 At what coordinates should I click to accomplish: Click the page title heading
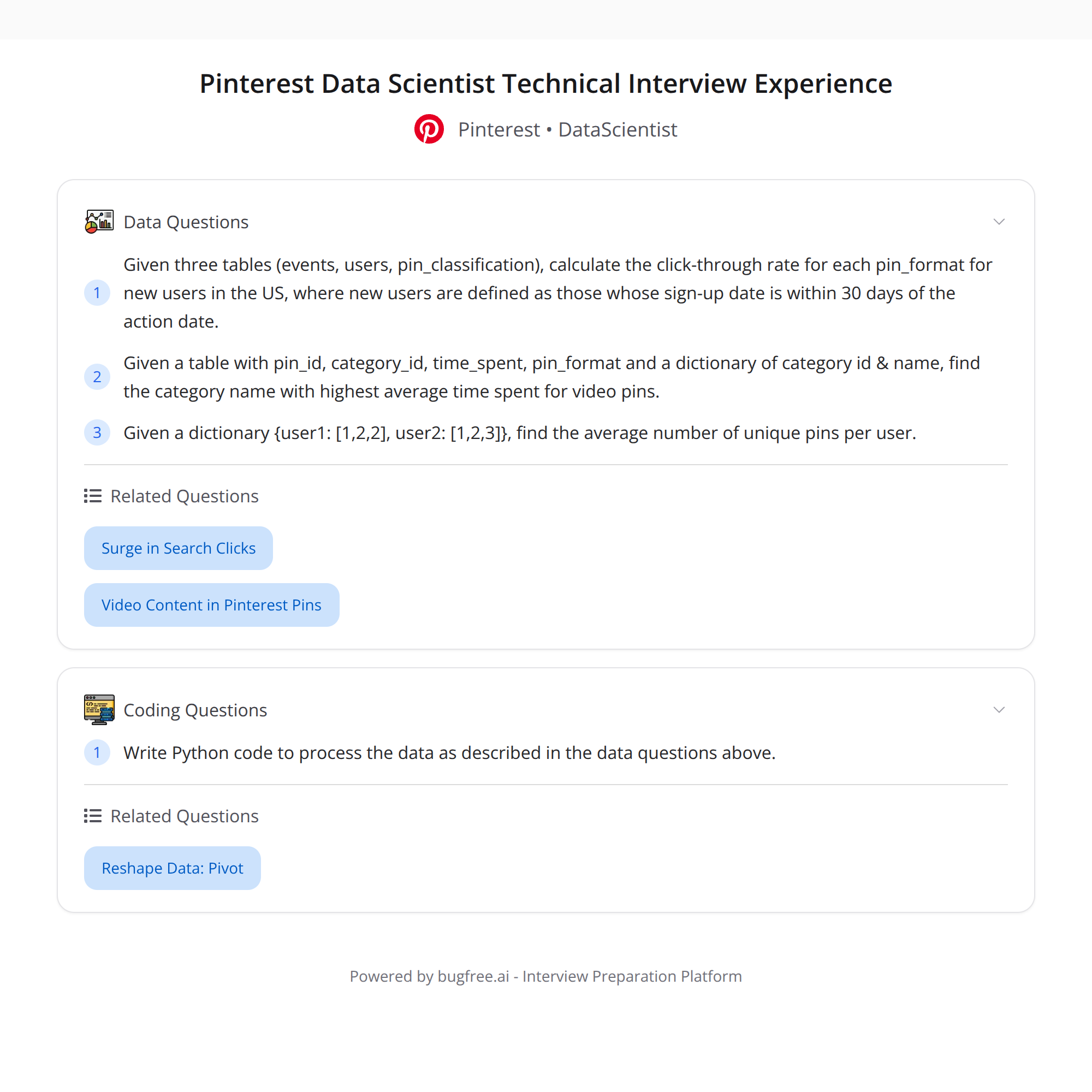pyautogui.click(x=546, y=83)
